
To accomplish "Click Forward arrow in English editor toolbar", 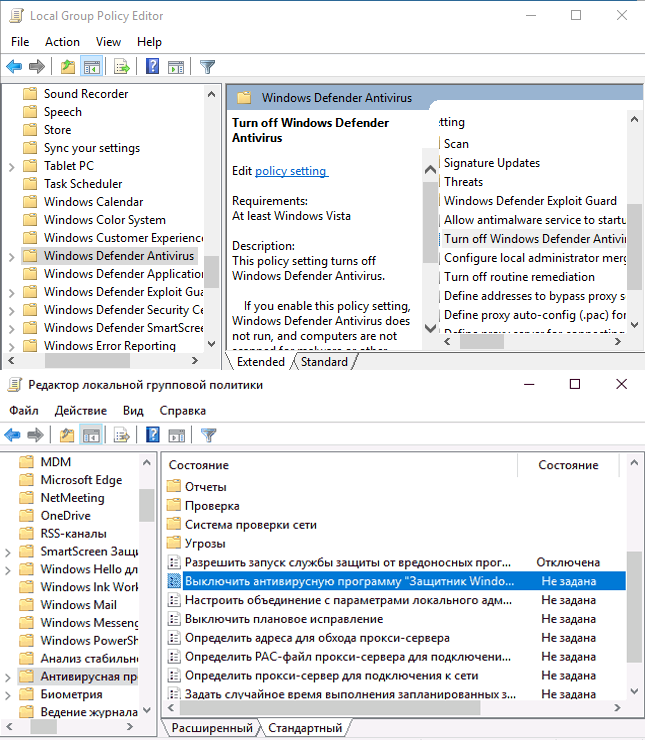I will click(x=37, y=67).
